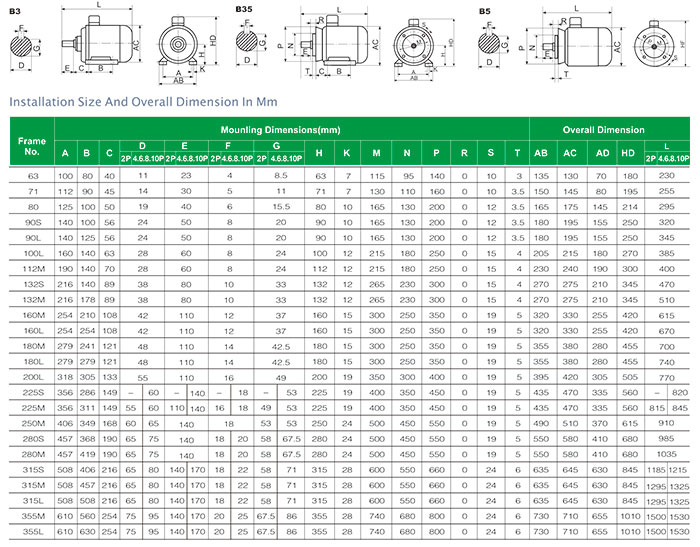Screen dimensions: 700x547
Task: Click the AC column header
Action: (x=572, y=153)
